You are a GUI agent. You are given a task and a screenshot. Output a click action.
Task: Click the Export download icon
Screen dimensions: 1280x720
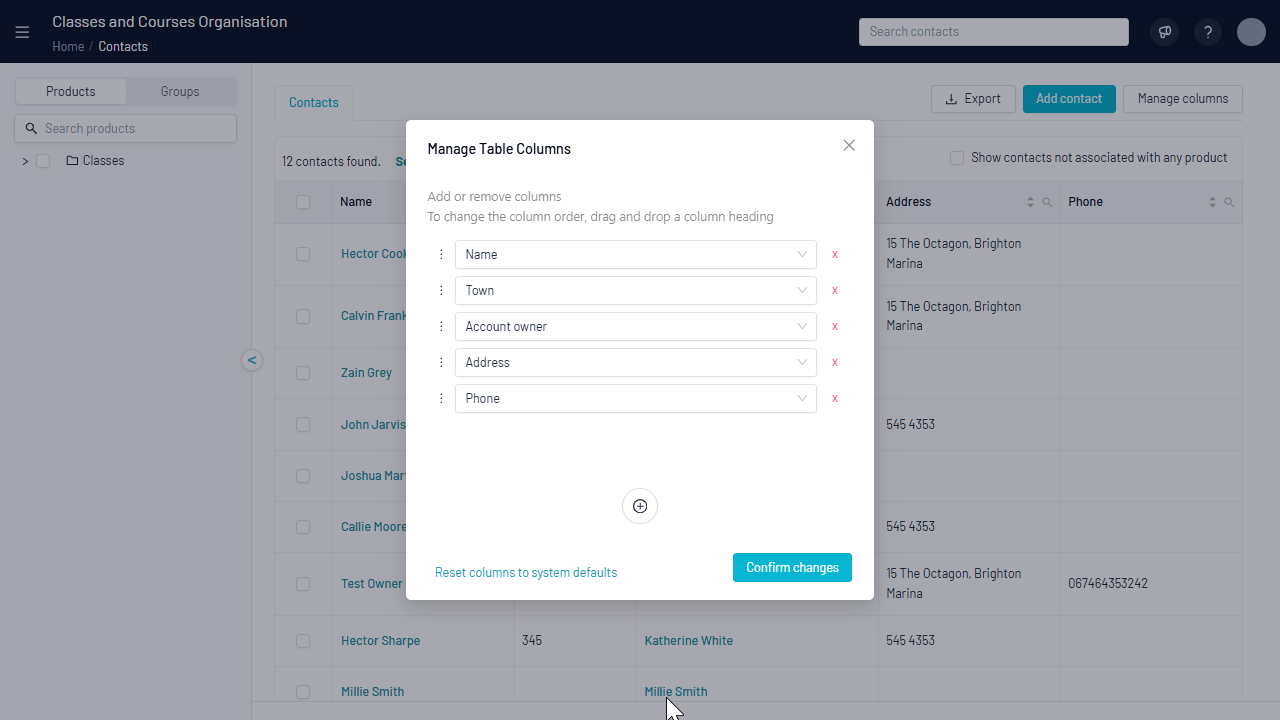coord(949,98)
